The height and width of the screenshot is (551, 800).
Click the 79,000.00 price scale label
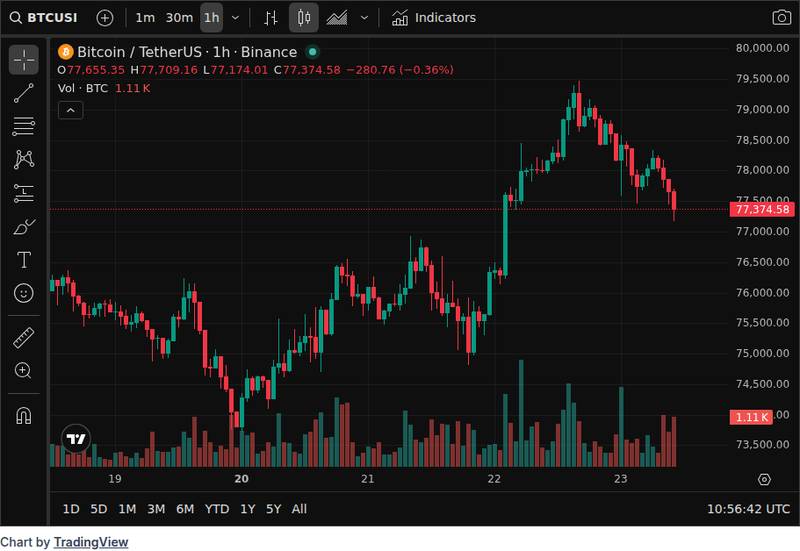tap(762, 109)
